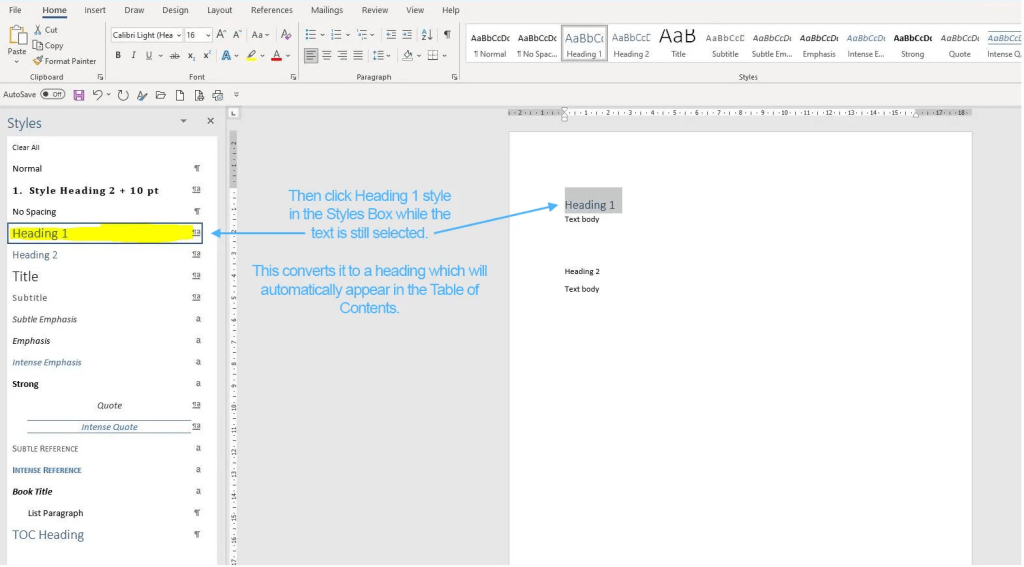
Task: Decrease paragraph indent
Action: click(391, 35)
